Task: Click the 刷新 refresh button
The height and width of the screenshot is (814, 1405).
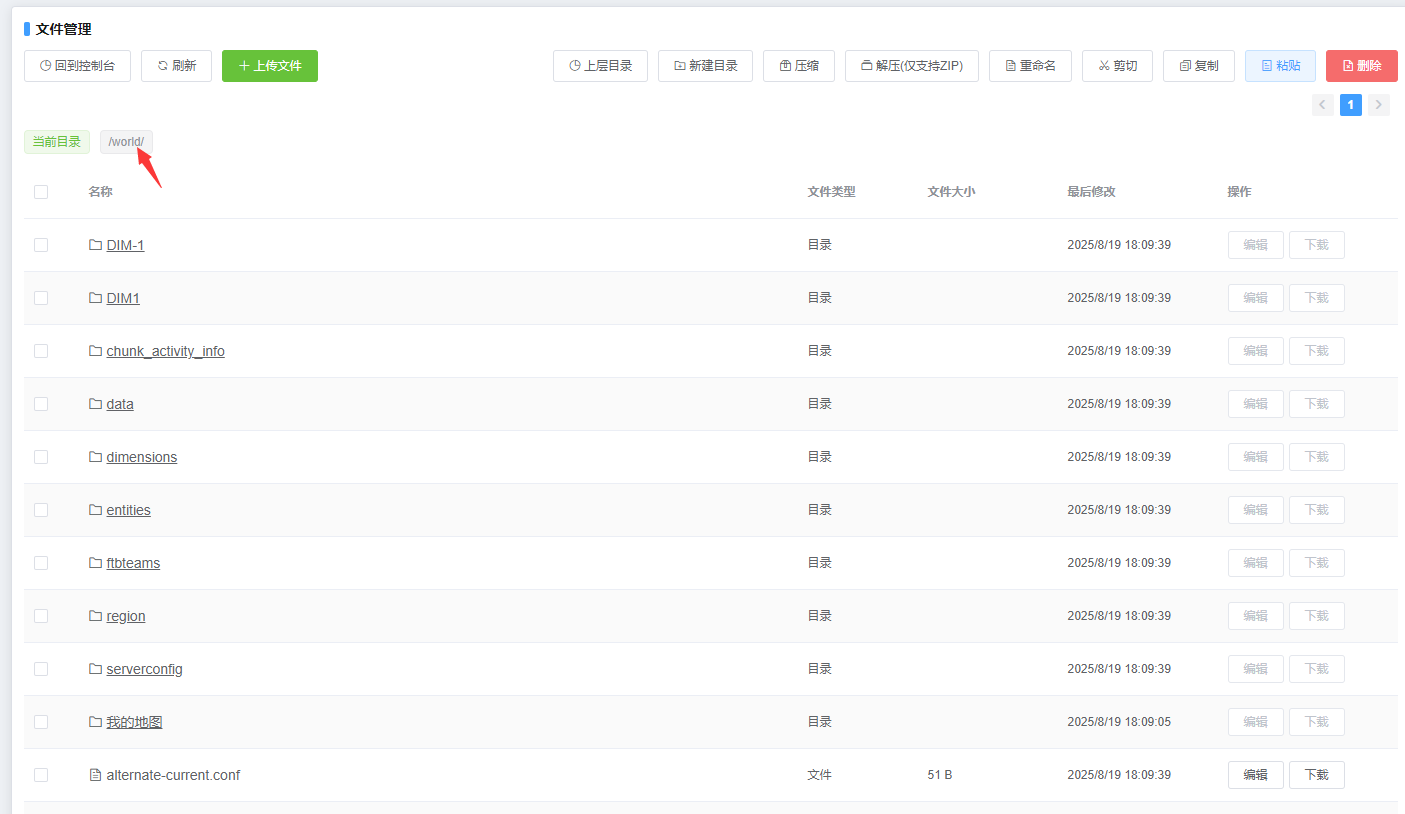Action: point(176,66)
